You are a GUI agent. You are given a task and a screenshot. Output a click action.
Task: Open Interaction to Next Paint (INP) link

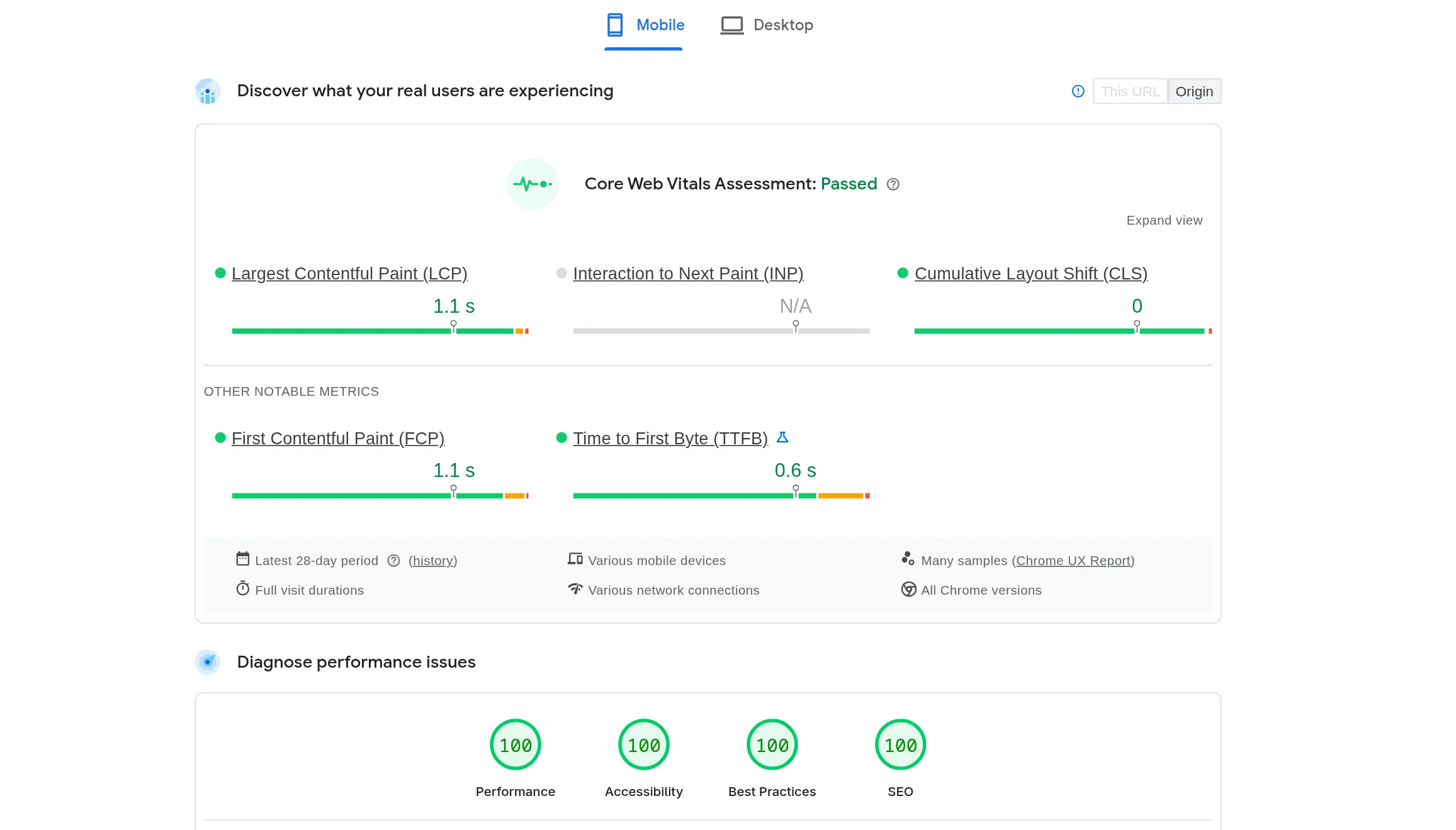tap(688, 274)
